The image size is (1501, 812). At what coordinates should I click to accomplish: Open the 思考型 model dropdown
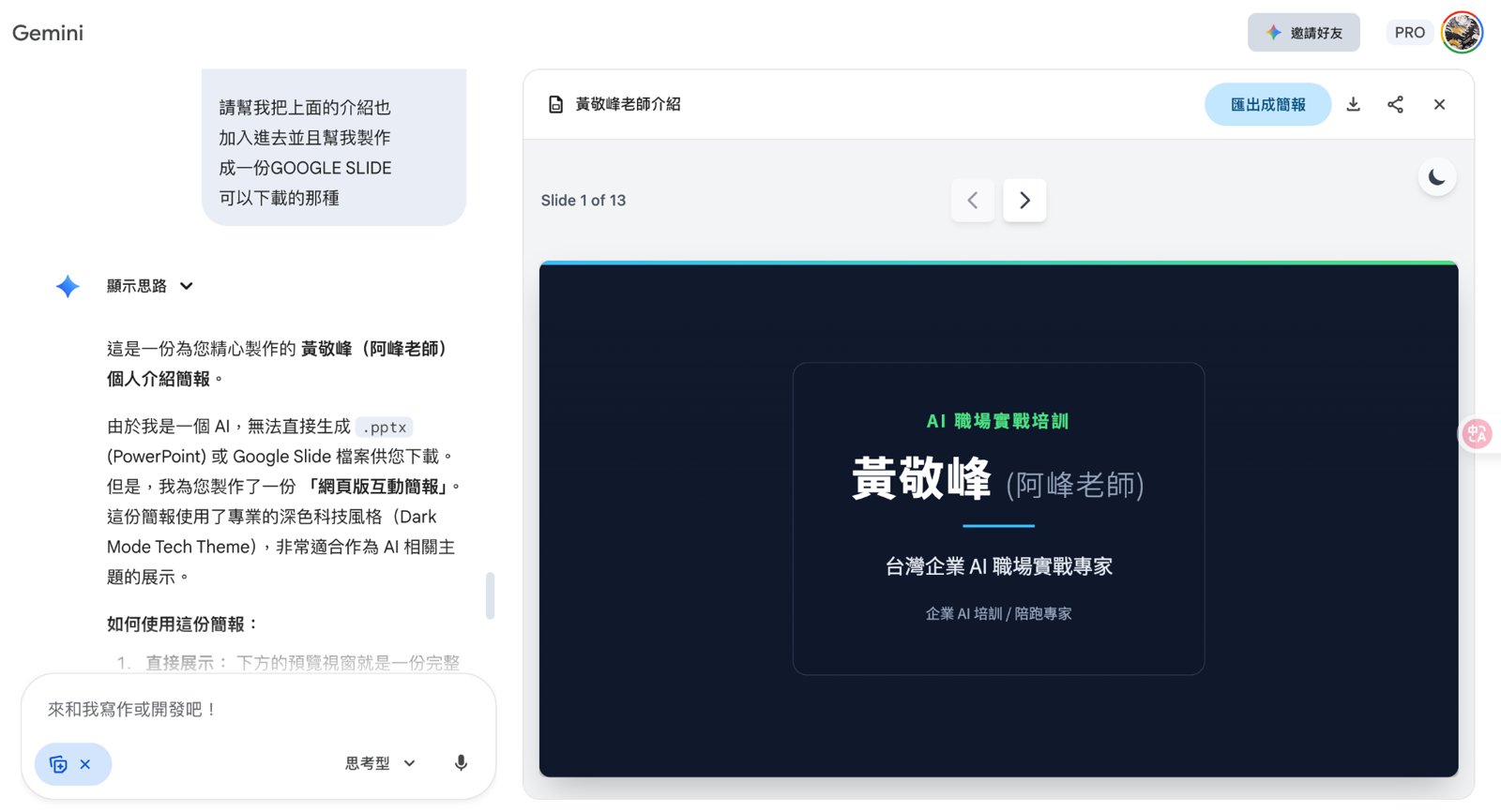point(380,763)
